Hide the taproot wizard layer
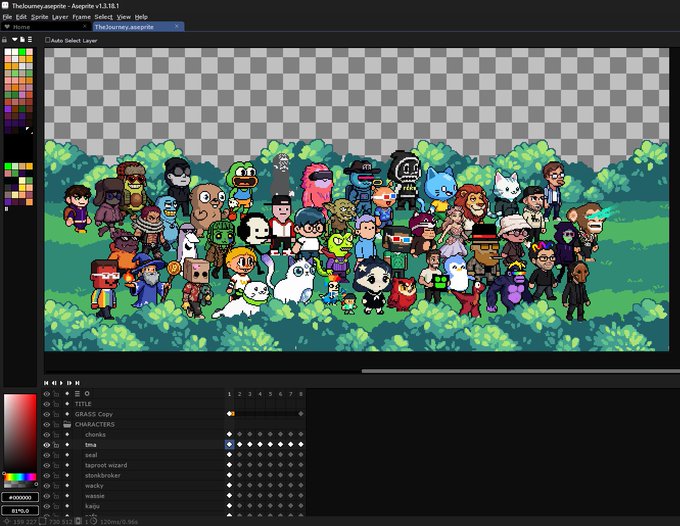The image size is (680, 526). point(46,465)
